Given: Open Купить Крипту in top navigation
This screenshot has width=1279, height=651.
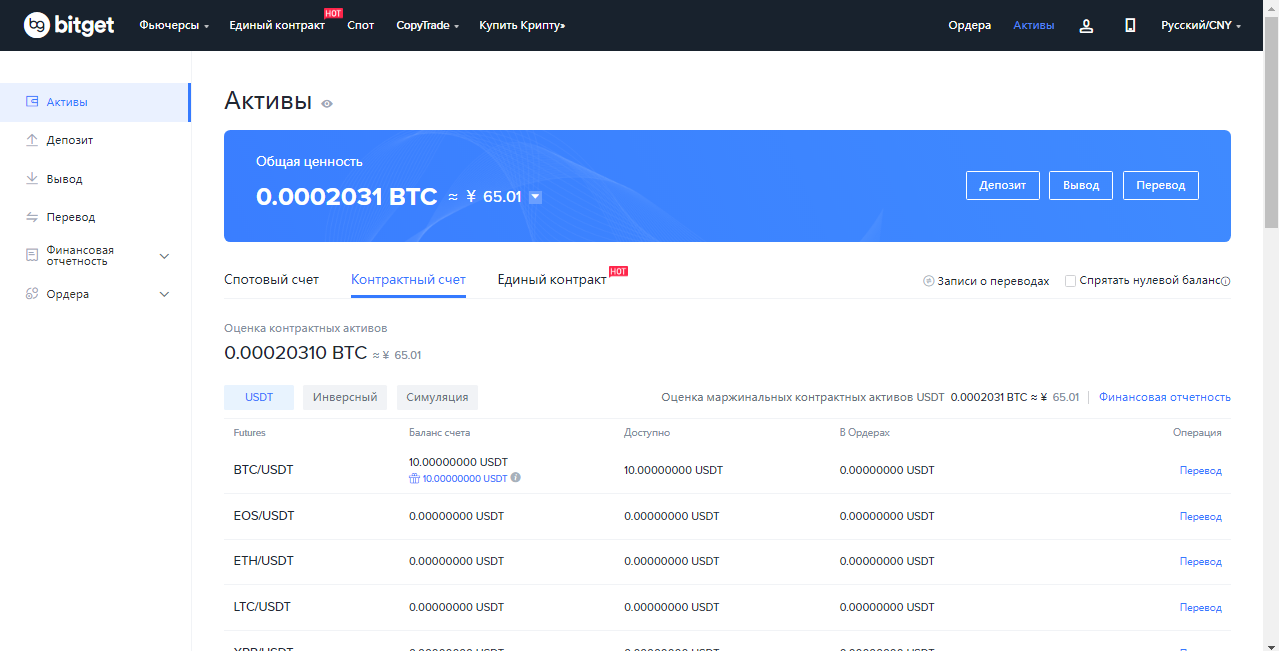Looking at the screenshot, I should (522, 25).
